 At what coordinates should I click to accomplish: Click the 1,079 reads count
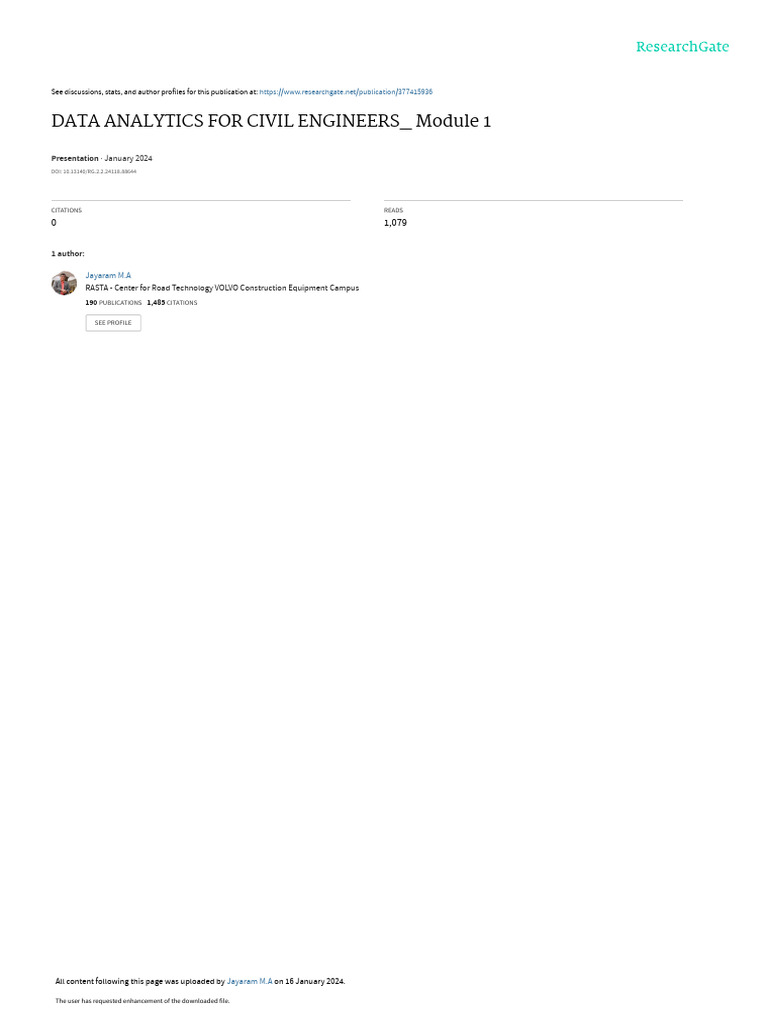(x=395, y=223)
